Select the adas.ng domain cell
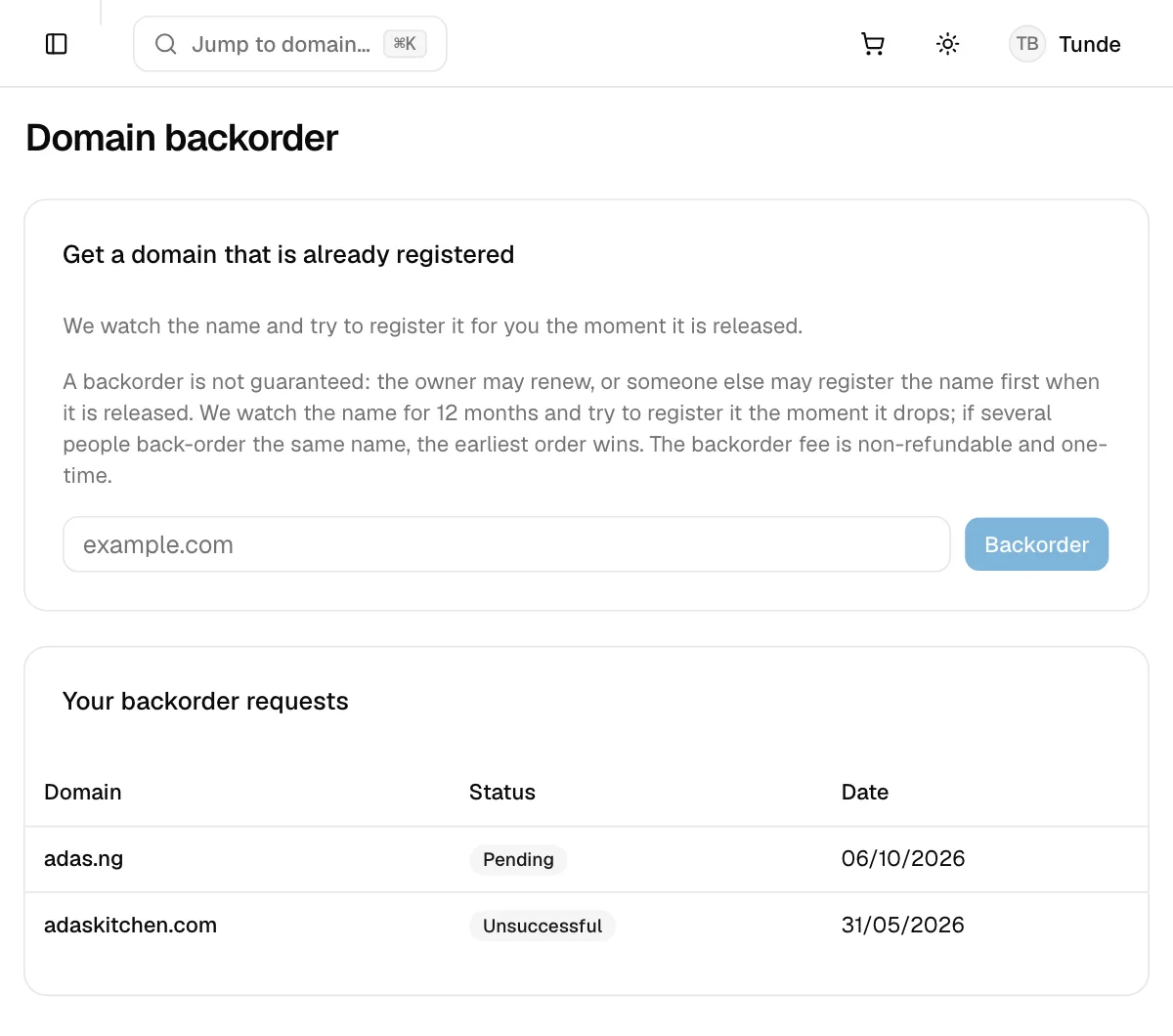Screen dimensions: 1173x1036 [84, 859]
